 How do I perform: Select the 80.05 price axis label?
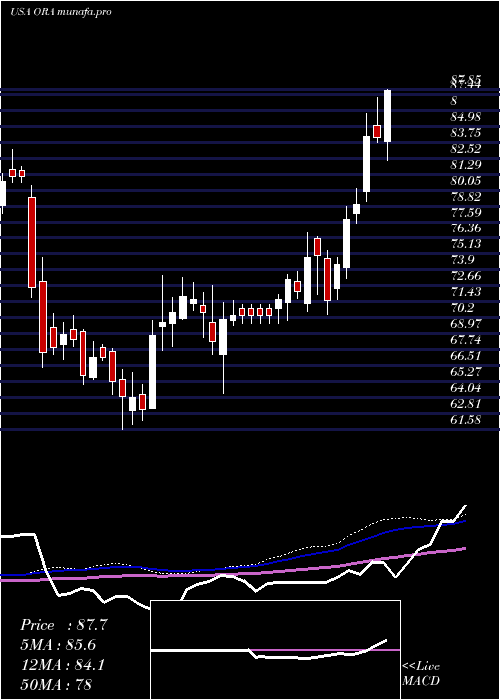(x=466, y=181)
